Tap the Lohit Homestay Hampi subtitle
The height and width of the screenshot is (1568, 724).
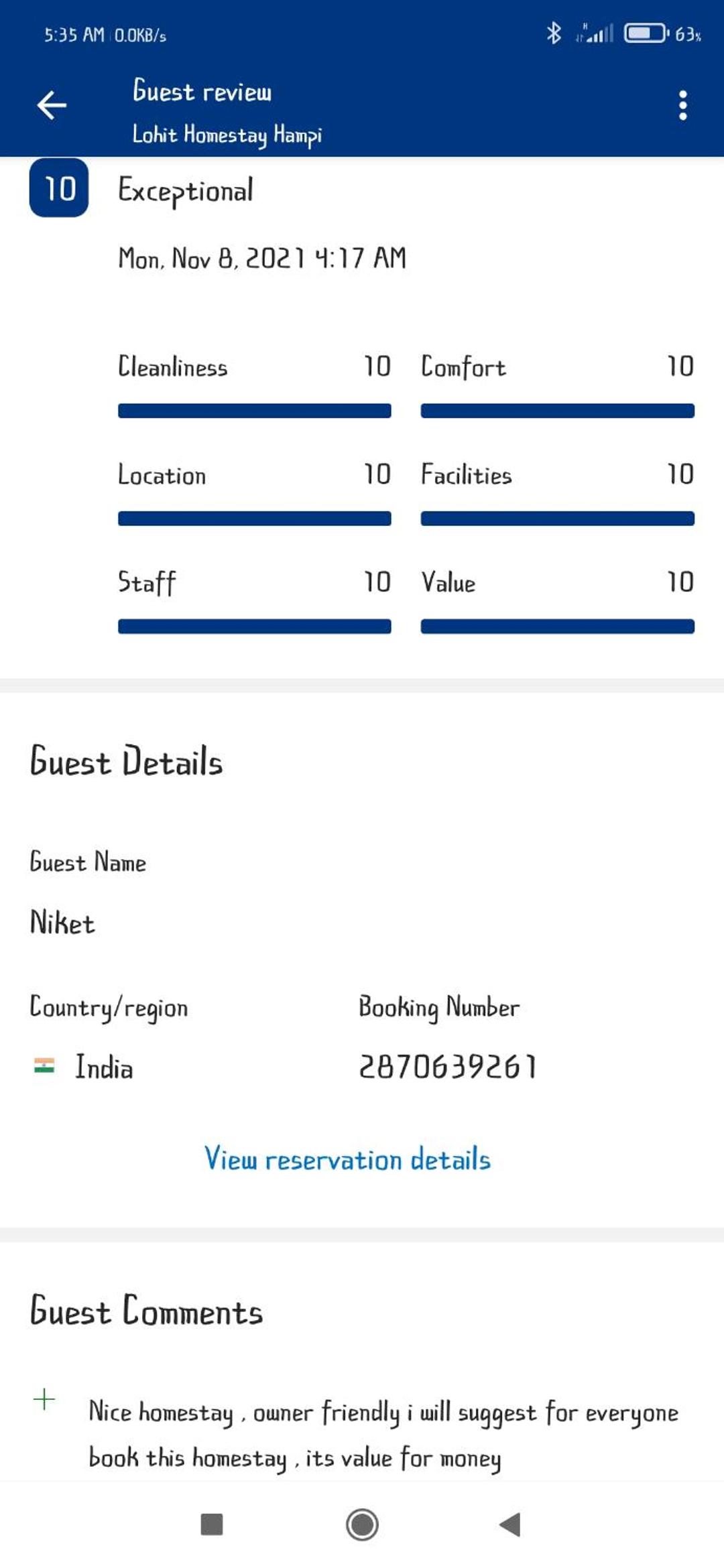click(227, 135)
